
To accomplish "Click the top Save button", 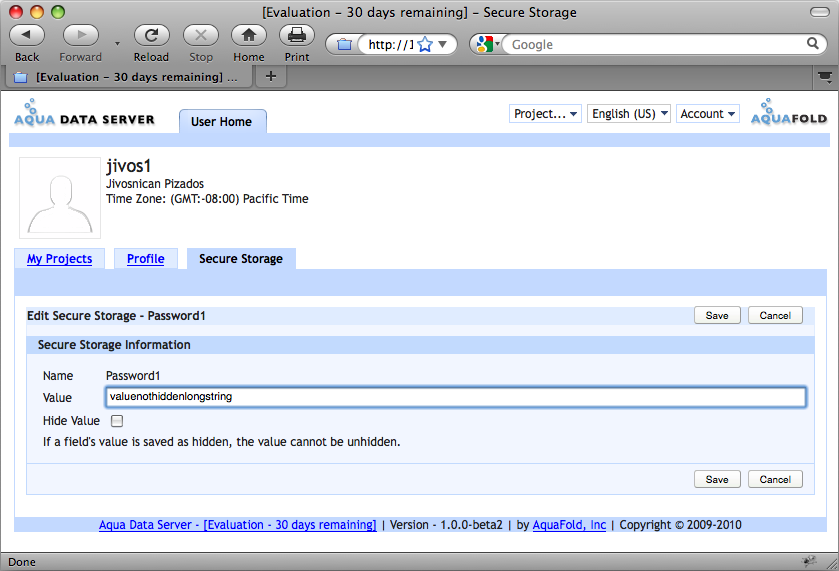I will click(x=717, y=315).
